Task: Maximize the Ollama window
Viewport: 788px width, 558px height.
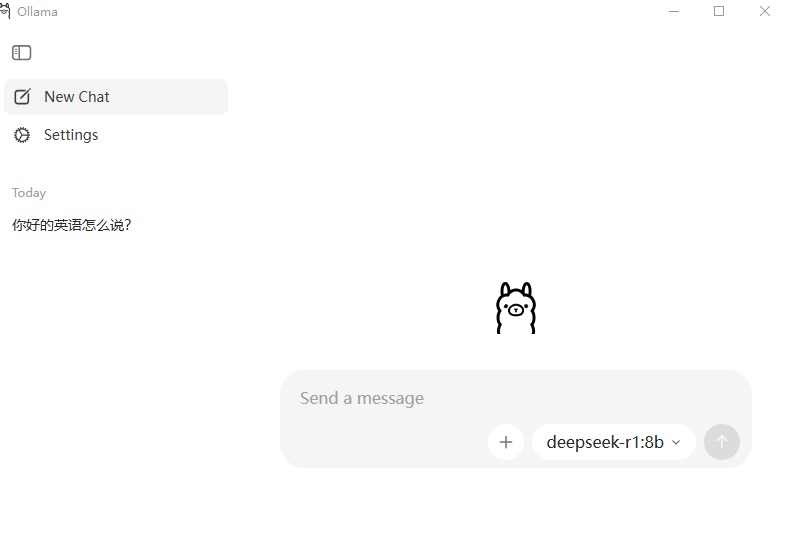Action: 719,11
